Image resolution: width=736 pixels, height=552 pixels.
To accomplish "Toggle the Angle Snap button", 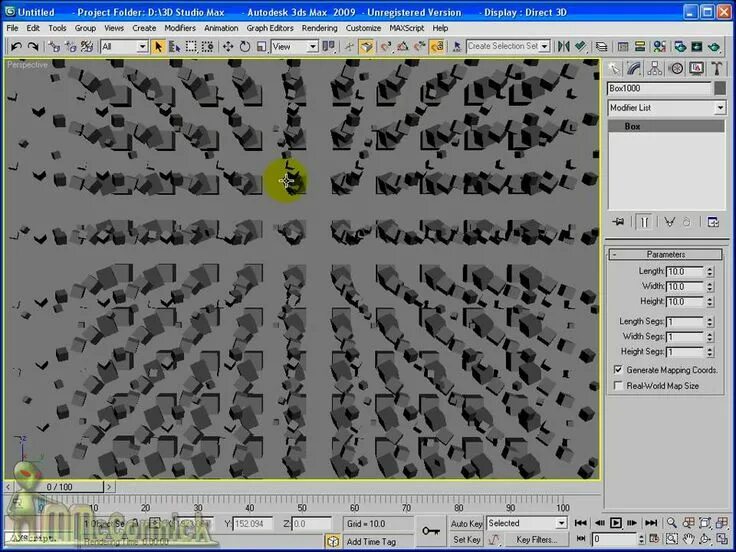I will [403, 46].
